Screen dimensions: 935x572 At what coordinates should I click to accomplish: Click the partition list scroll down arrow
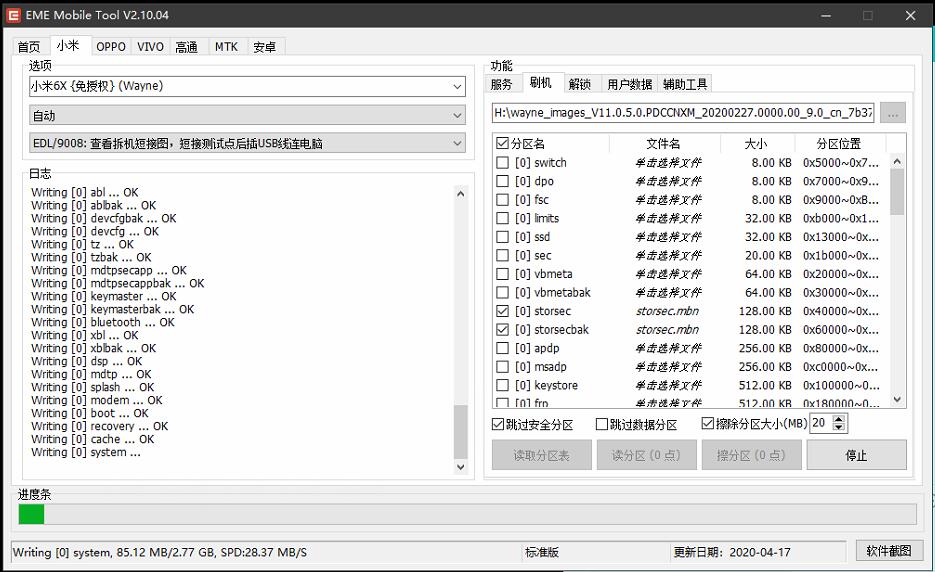pyautogui.click(x=897, y=400)
